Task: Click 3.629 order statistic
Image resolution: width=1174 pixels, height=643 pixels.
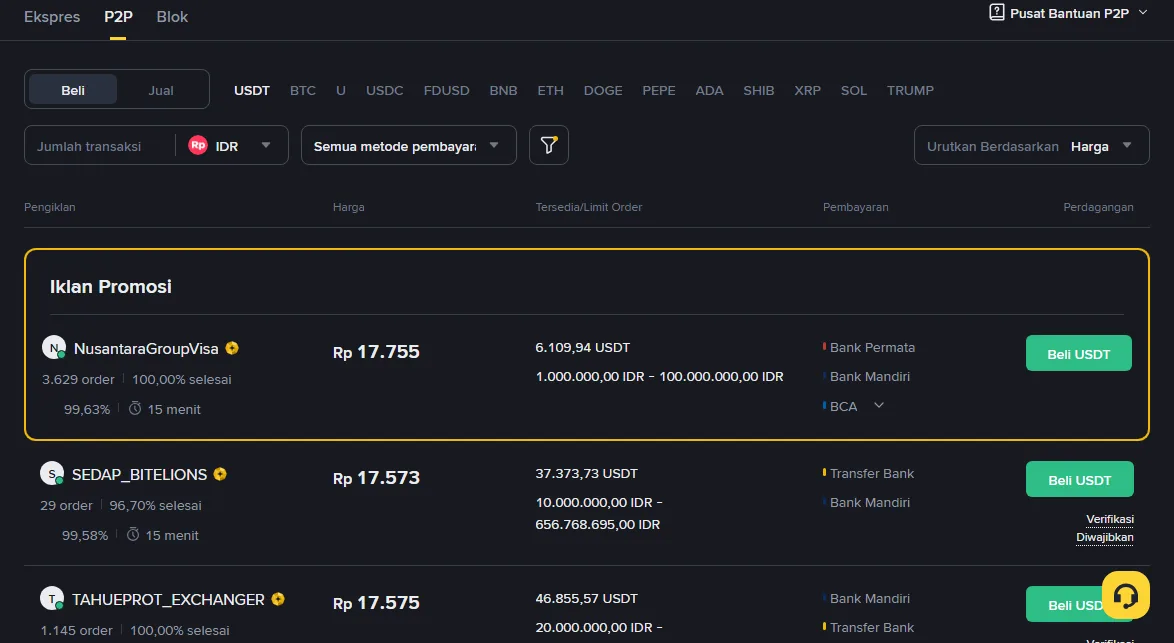Action: coord(78,380)
